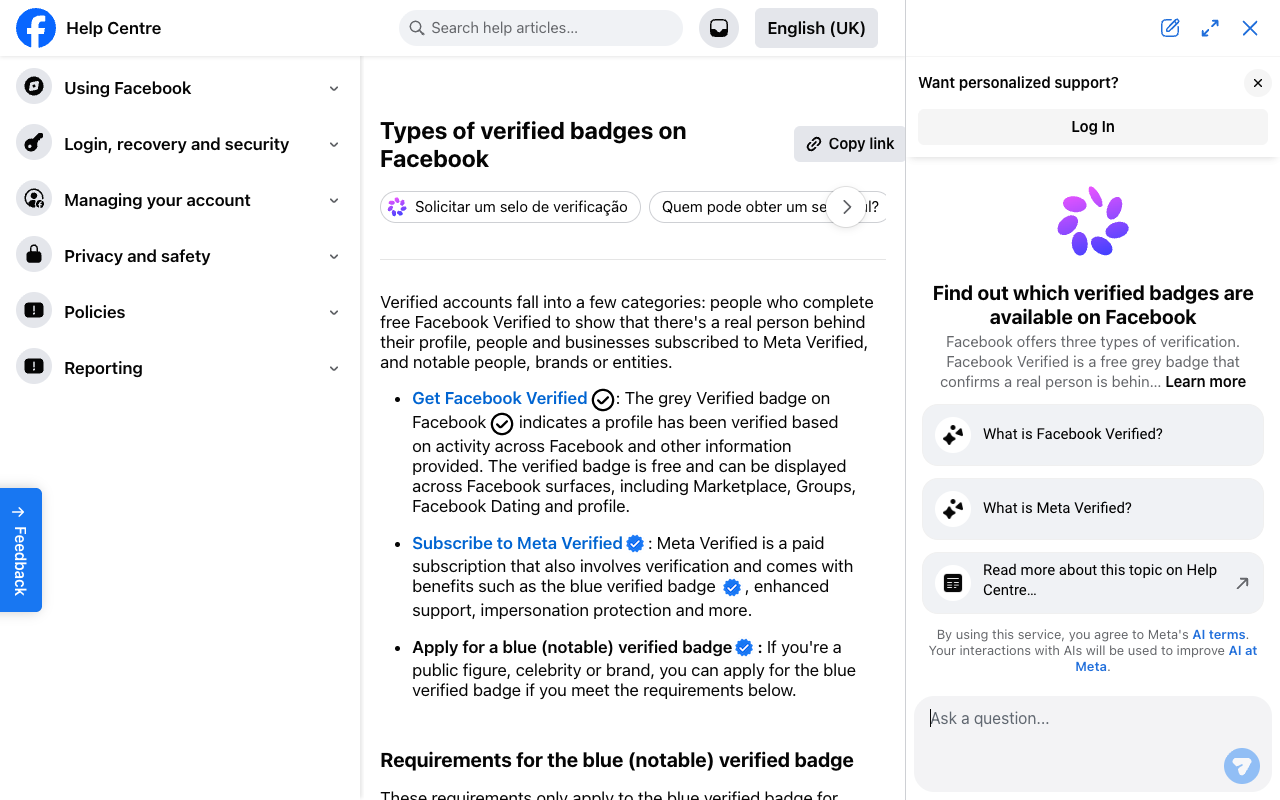Click sparkle icon beside What is Meta Verified
Image resolution: width=1280 pixels, height=800 pixels.
tap(953, 509)
